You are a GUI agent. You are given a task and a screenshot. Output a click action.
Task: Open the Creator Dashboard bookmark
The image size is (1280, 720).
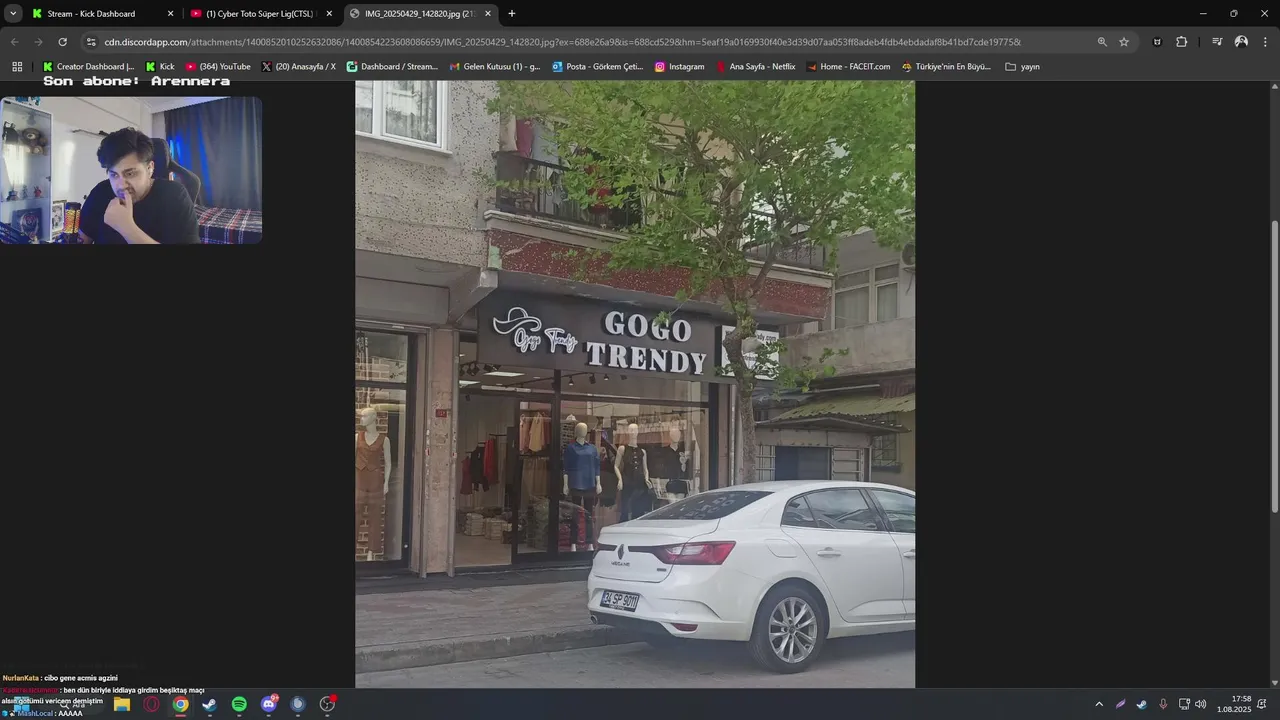pyautogui.click(x=88, y=66)
